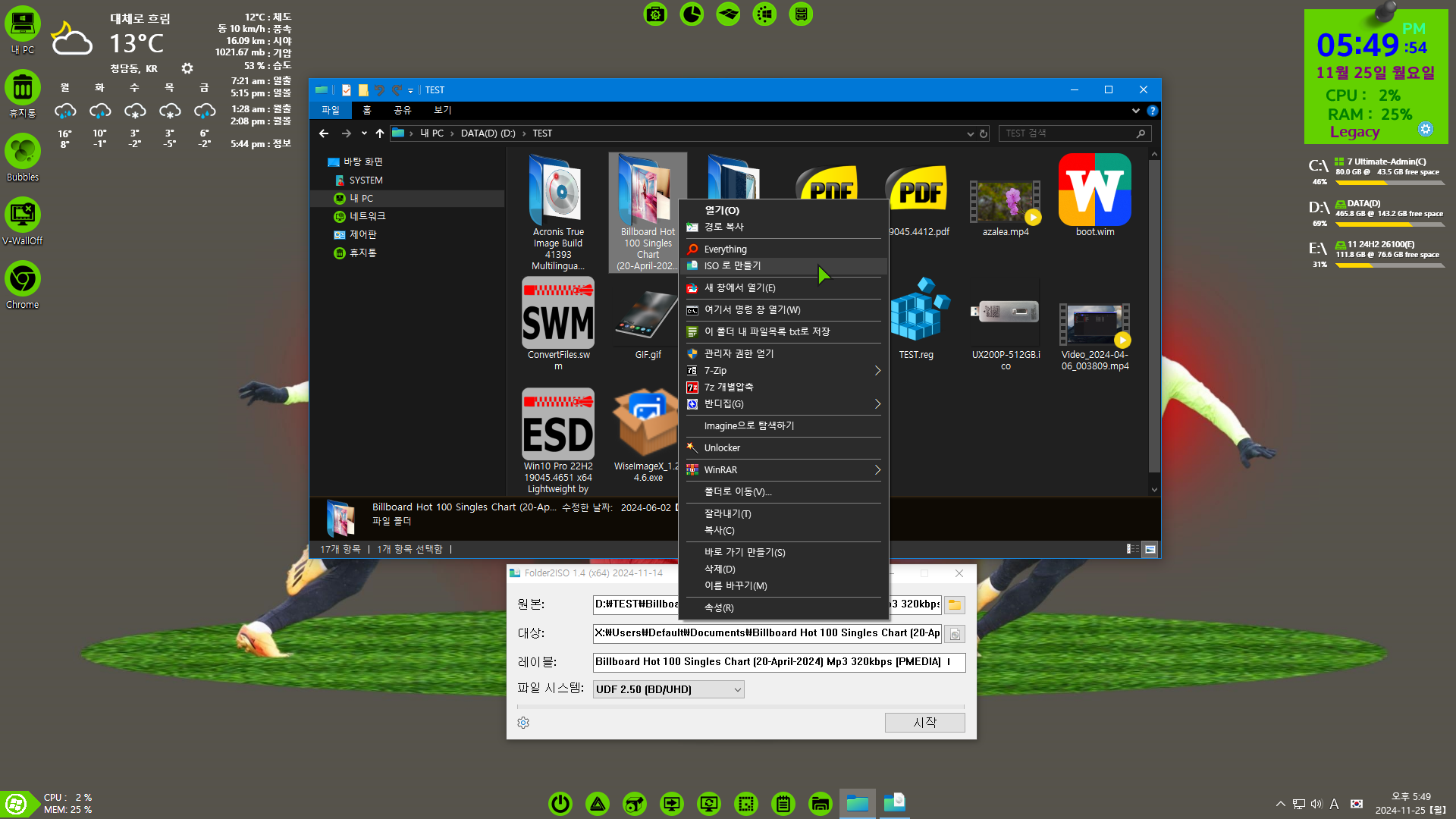Screen dimensions: 1456x819
Task: Expand the Explorer ribbon chevron
Action: tap(1135, 111)
